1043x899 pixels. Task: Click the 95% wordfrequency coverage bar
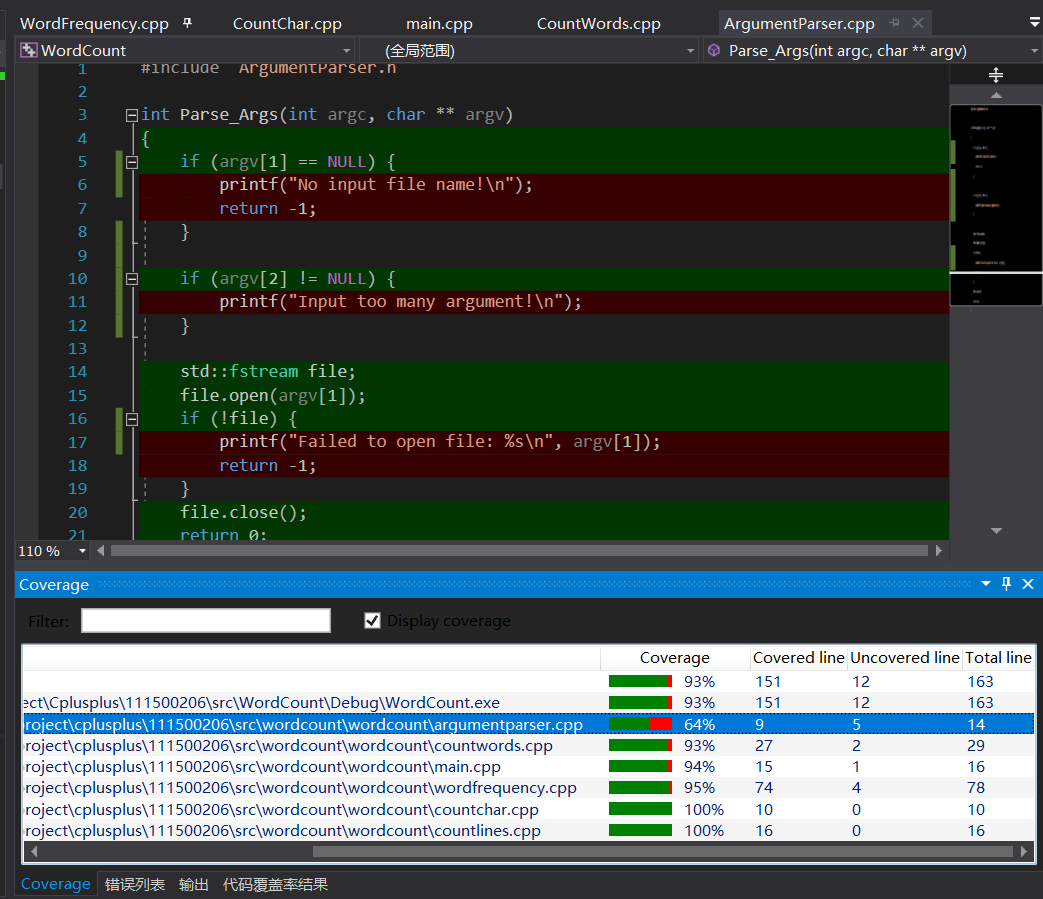point(640,788)
